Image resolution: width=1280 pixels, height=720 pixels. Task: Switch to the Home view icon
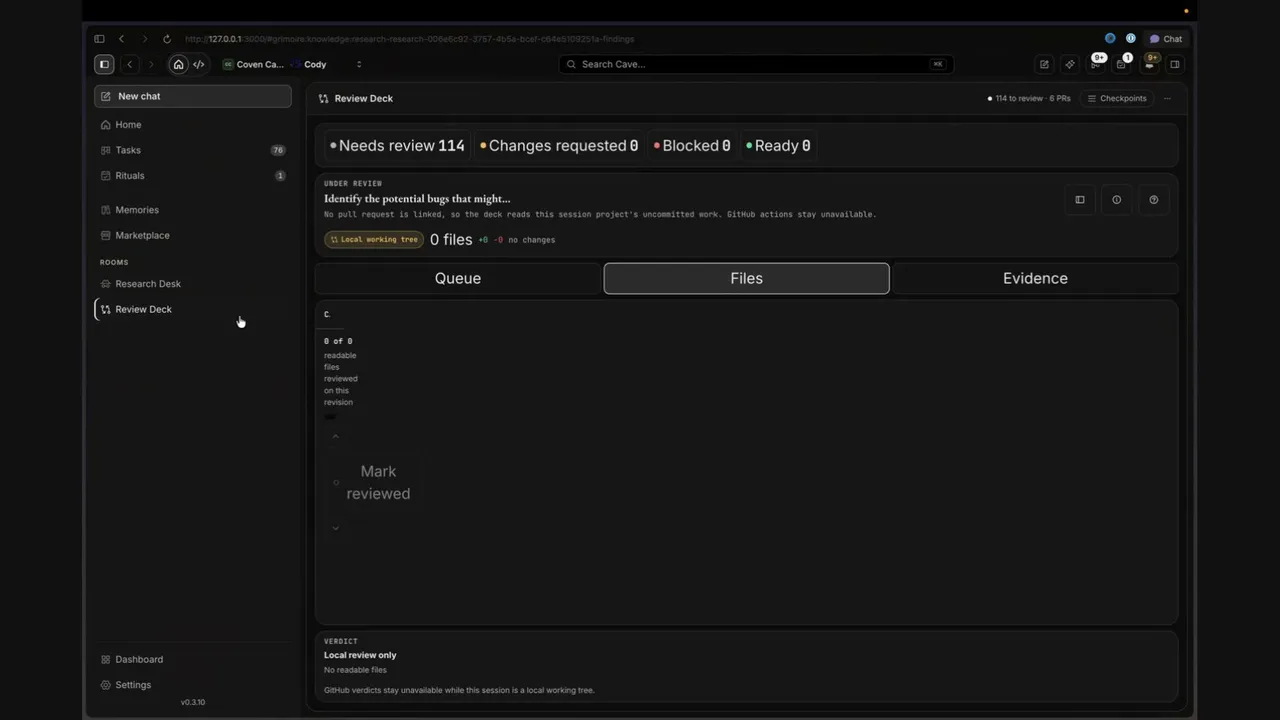[x=178, y=64]
